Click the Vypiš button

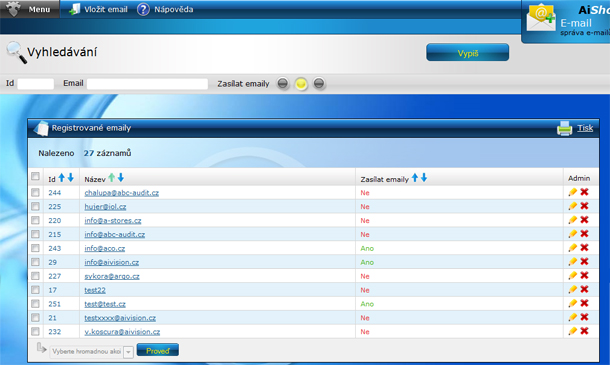[x=468, y=53]
